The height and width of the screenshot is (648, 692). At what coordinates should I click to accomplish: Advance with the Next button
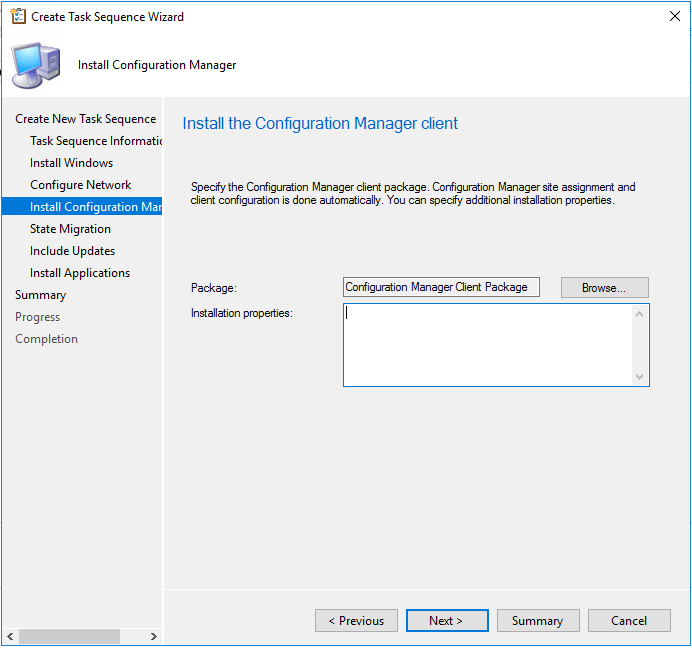click(447, 621)
